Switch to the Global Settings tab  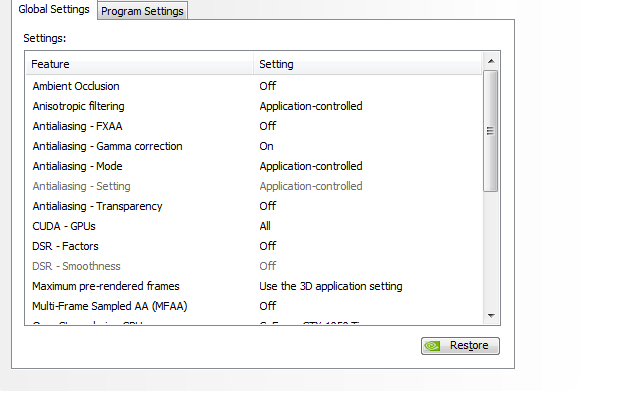(x=54, y=9)
